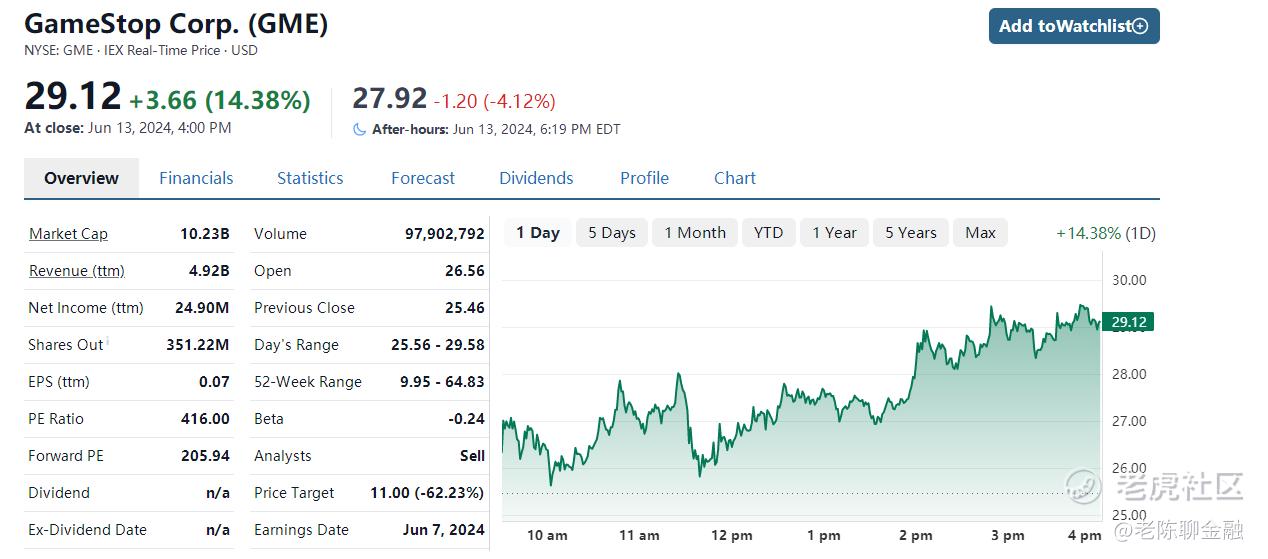The image size is (1268, 559).
Task: Select the 1 Year chart range
Action: [834, 233]
